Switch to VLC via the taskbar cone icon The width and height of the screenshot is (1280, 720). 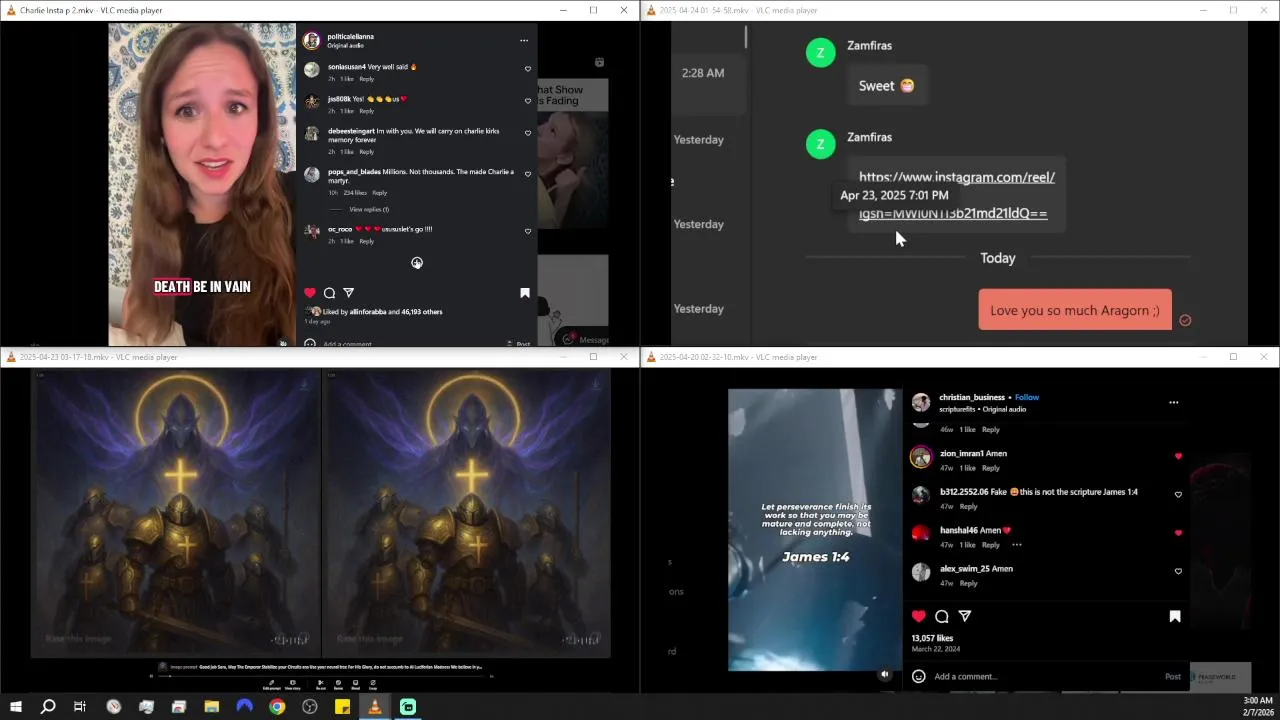coord(375,707)
